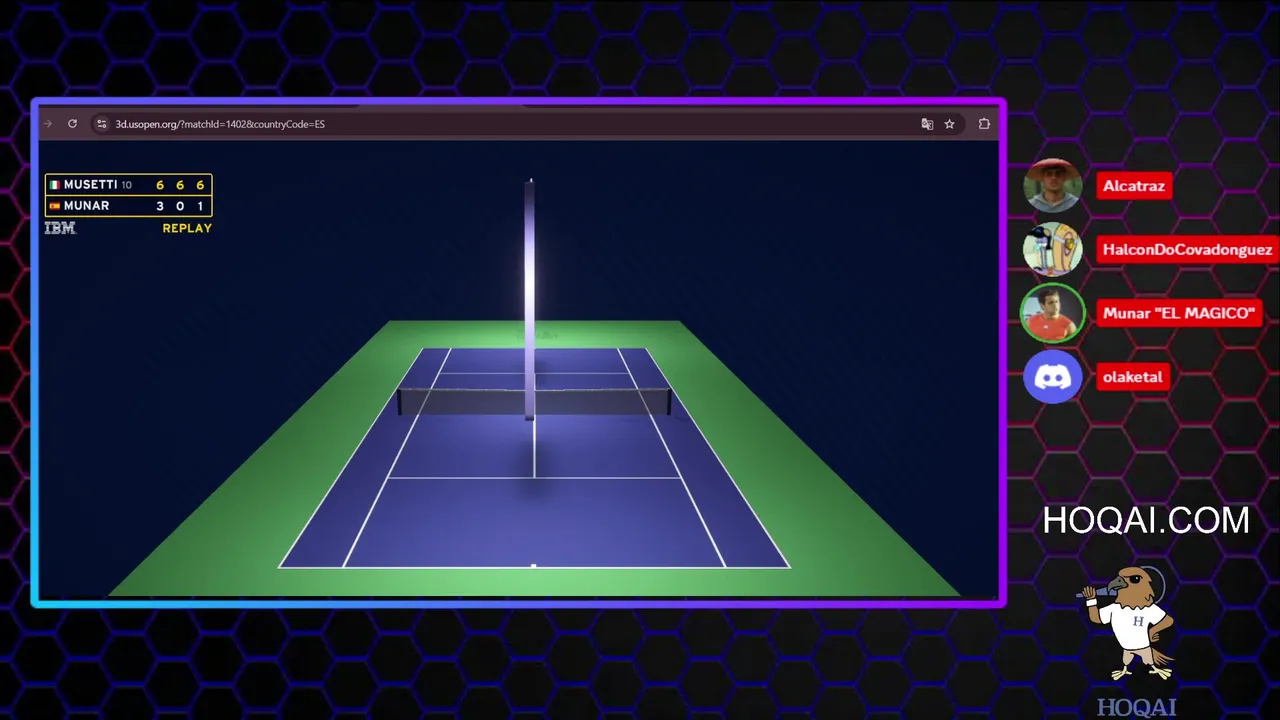Click the translate page icon
This screenshot has height=720, width=1280.
click(927, 124)
